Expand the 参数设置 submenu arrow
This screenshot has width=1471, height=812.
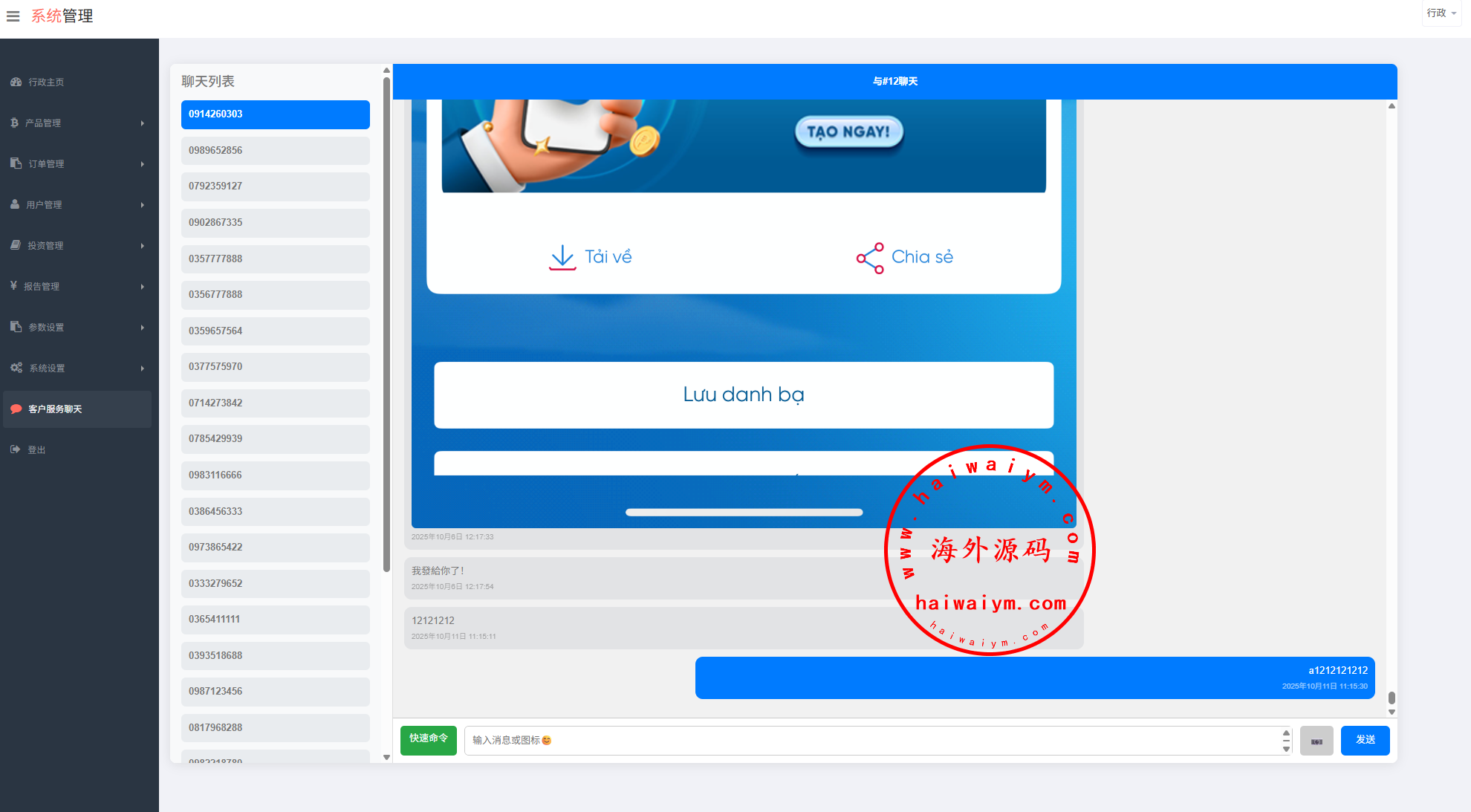(142, 327)
